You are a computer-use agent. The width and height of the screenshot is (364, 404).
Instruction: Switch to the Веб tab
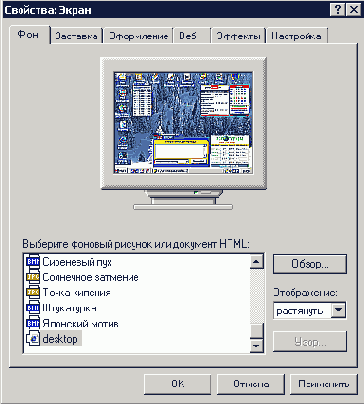point(191,36)
